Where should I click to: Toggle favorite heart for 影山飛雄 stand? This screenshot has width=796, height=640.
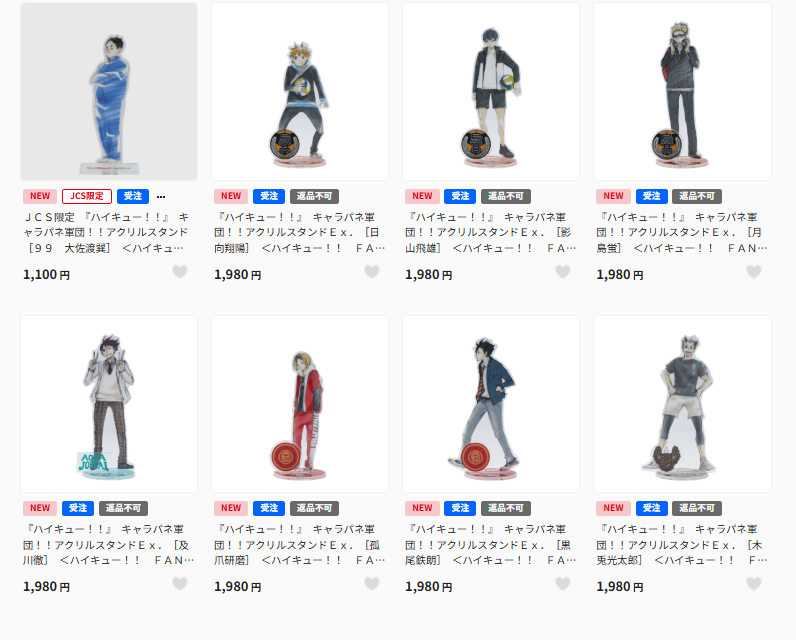point(562,272)
